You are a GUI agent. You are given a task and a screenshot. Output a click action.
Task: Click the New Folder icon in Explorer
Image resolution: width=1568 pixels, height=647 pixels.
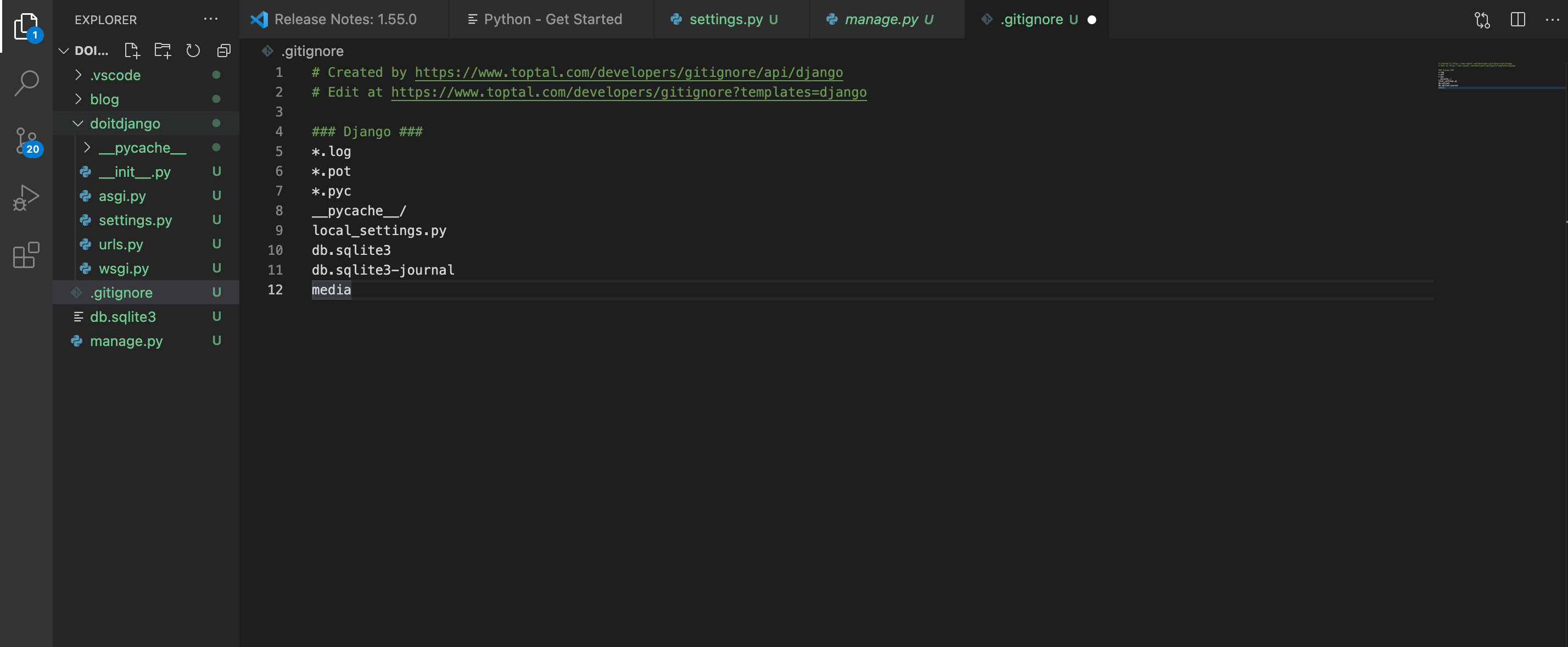[x=163, y=51]
